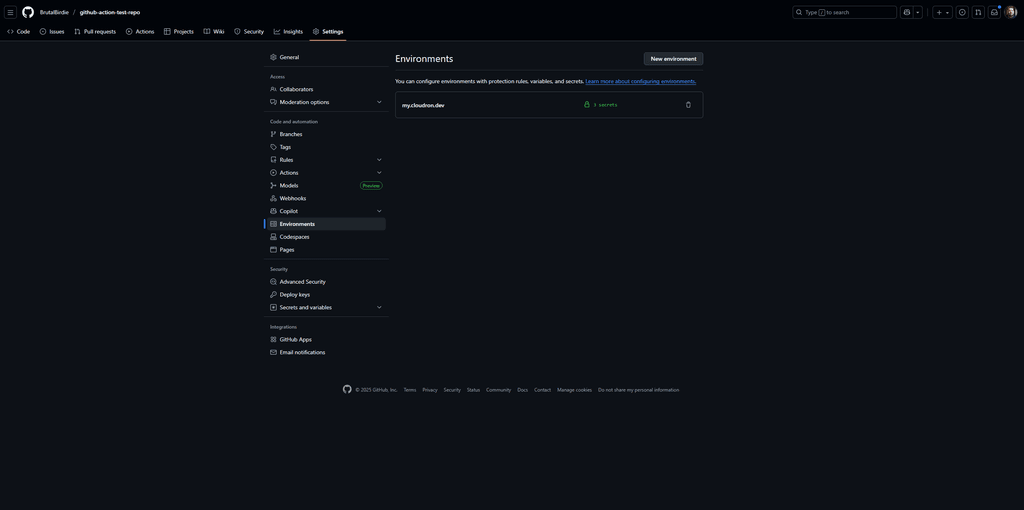Expand the Moderation options section
This screenshot has height=510, width=1024.
379,102
